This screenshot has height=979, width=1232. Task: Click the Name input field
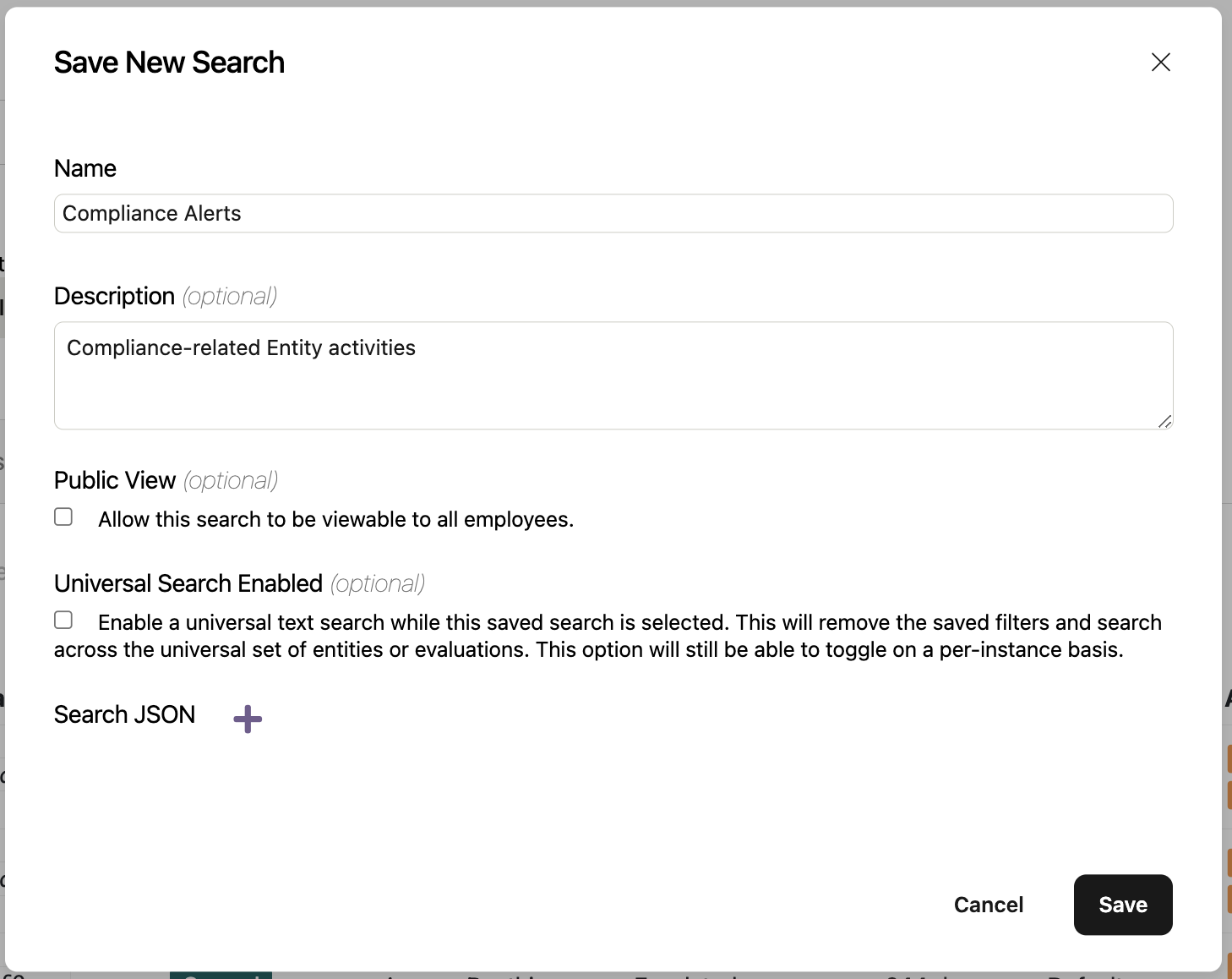(x=613, y=213)
